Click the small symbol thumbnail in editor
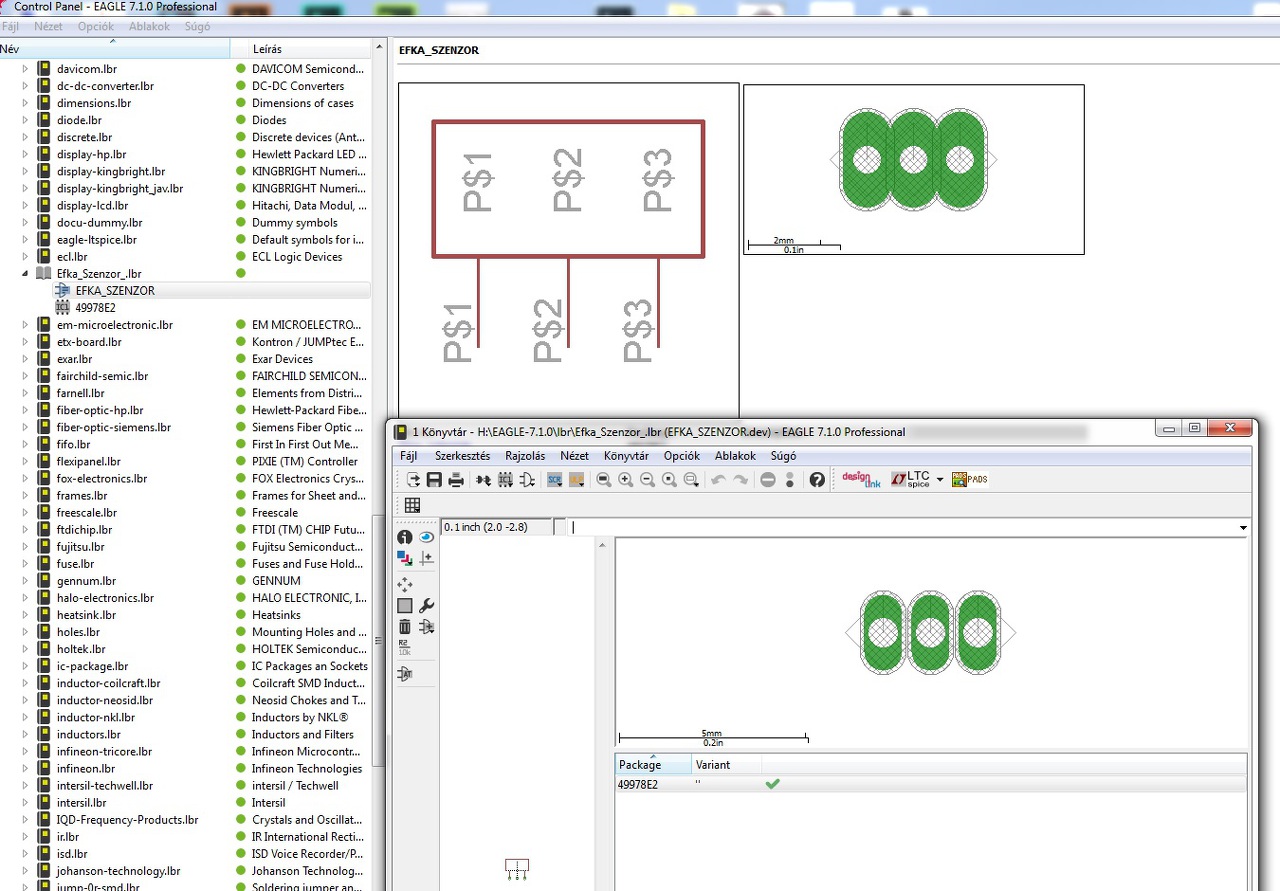1280x891 pixels. click(516, 868)
